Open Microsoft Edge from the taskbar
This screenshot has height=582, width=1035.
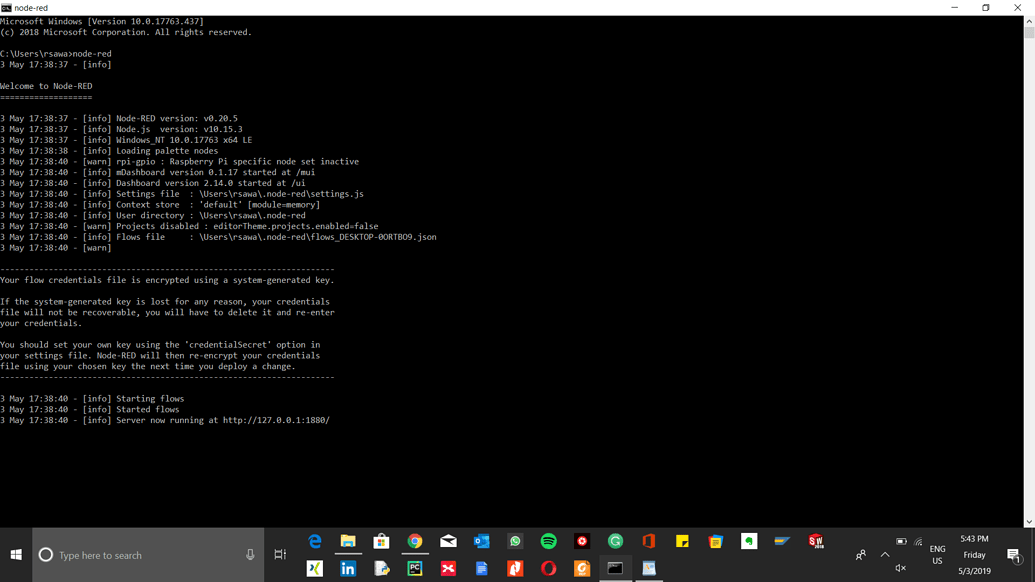[314, 541]
